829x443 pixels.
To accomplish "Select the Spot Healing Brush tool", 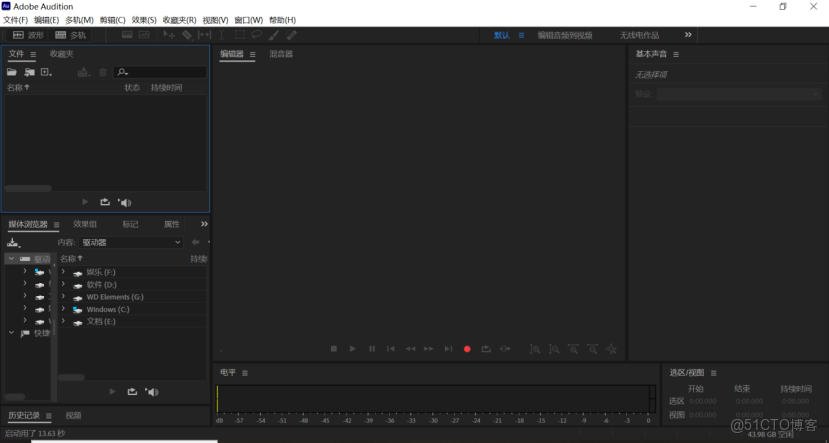I will pyautogui.click(x=291, y=35).
